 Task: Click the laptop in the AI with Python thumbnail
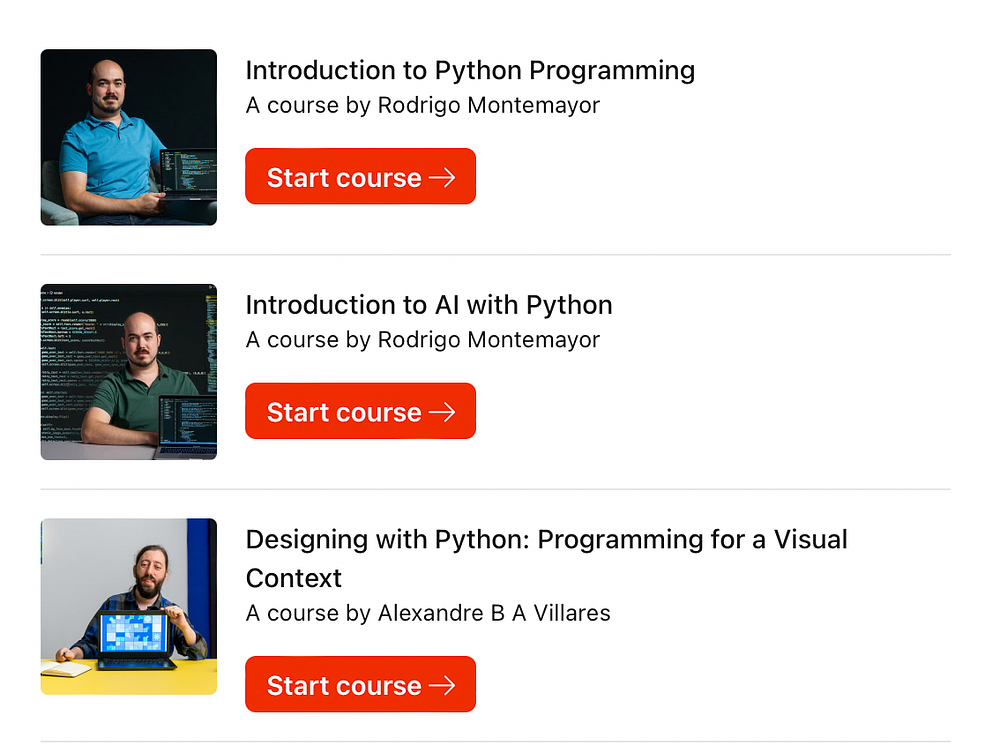[187, 425]
